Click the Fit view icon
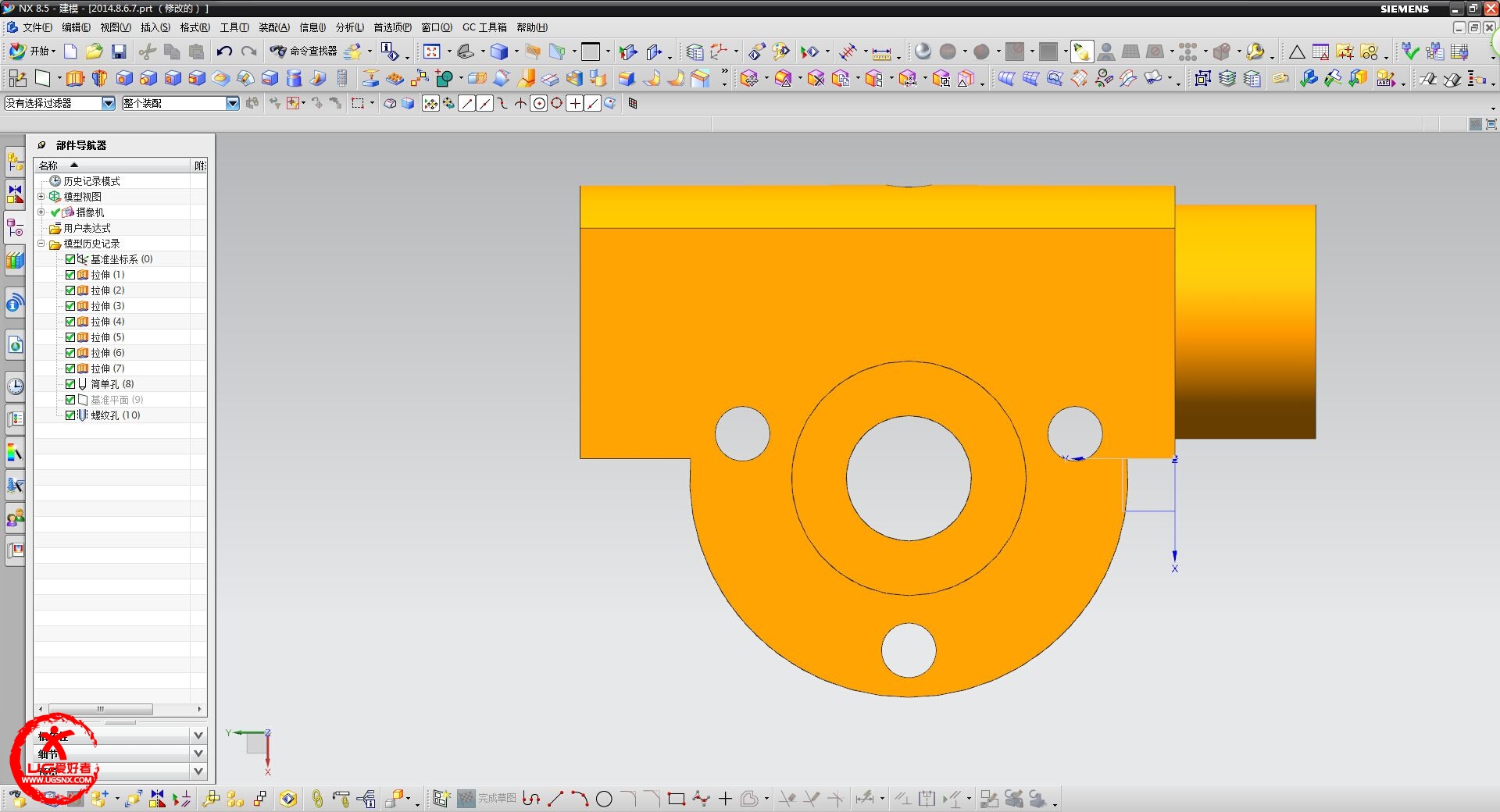 [432, 52]
